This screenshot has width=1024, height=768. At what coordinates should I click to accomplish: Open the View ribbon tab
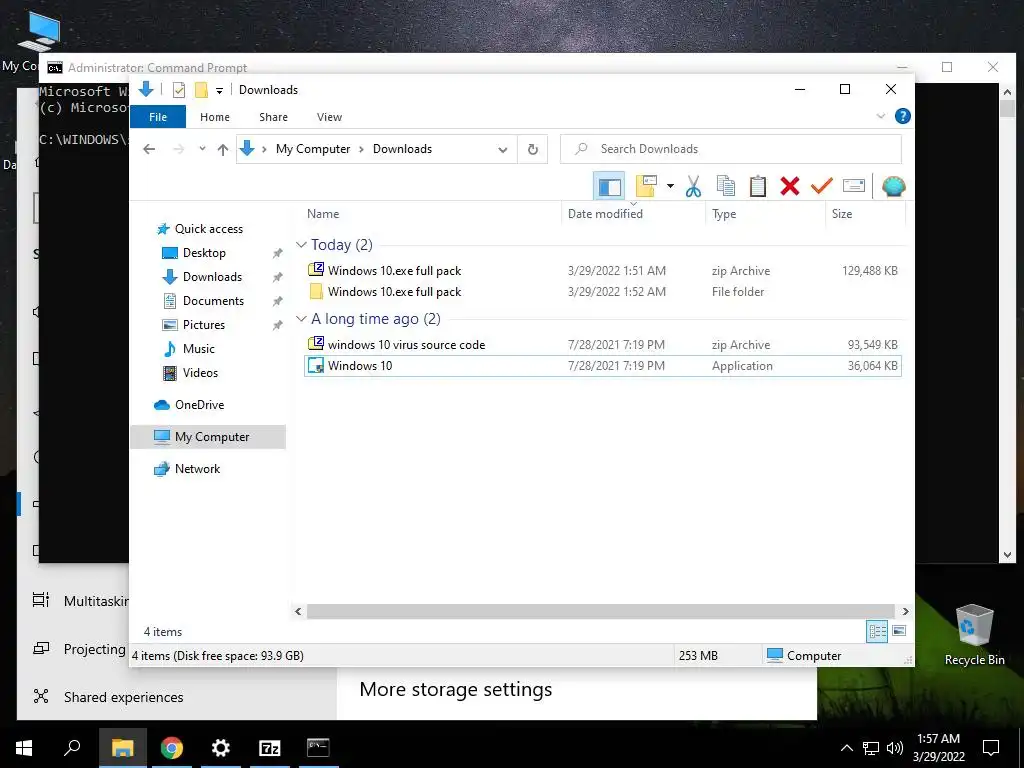[329, 117]
